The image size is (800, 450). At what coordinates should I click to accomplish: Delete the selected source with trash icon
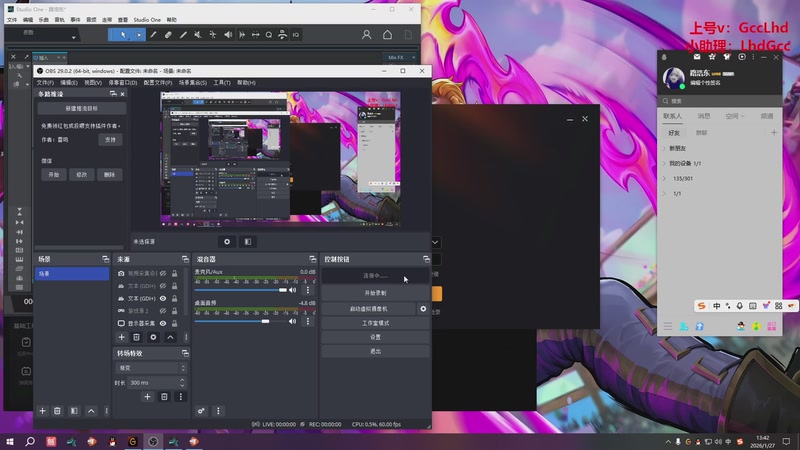coord(137,338)
